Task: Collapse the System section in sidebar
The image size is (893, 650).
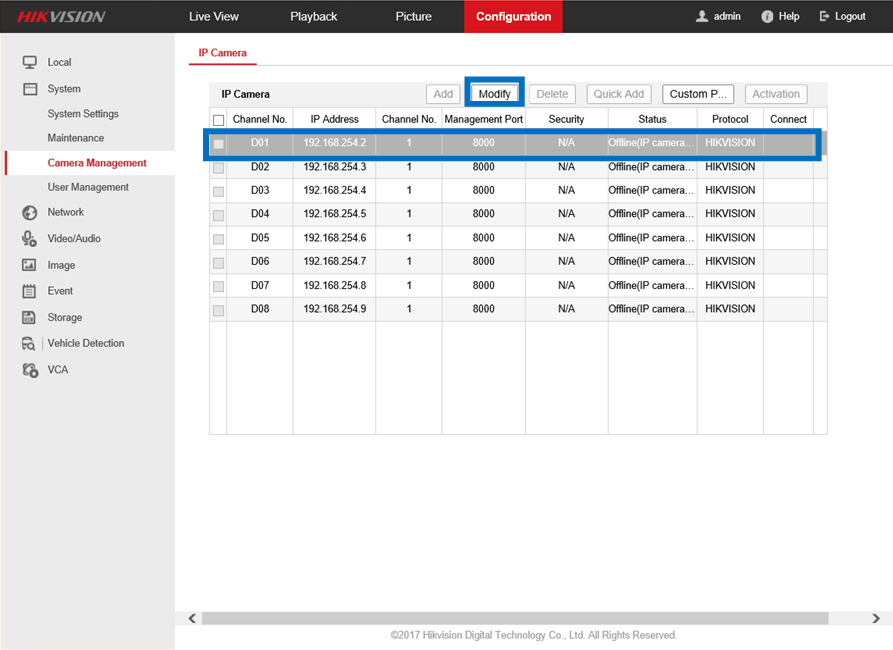Action: [64, 89]
